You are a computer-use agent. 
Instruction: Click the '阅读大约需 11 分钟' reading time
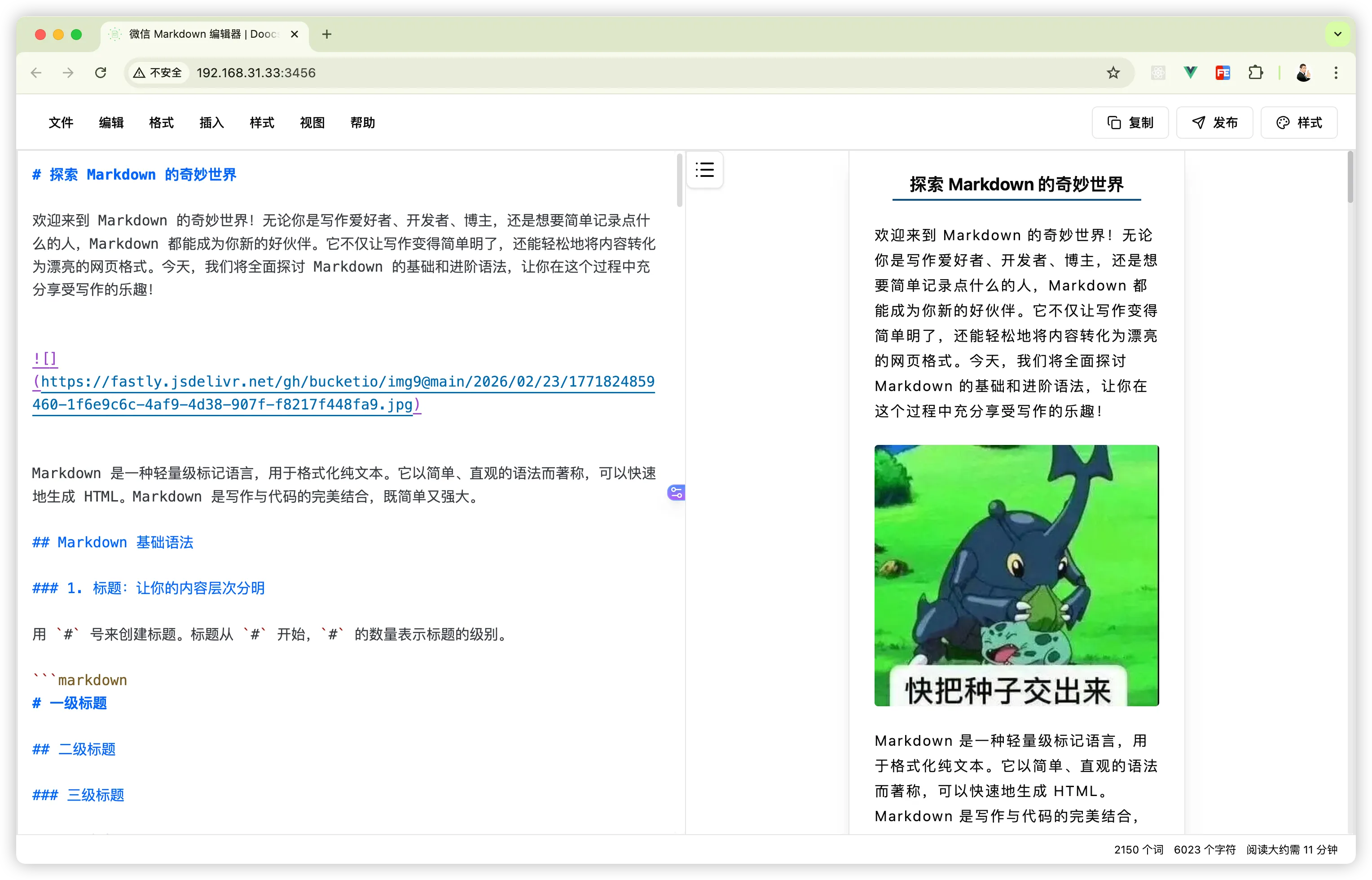[1292, 850]
